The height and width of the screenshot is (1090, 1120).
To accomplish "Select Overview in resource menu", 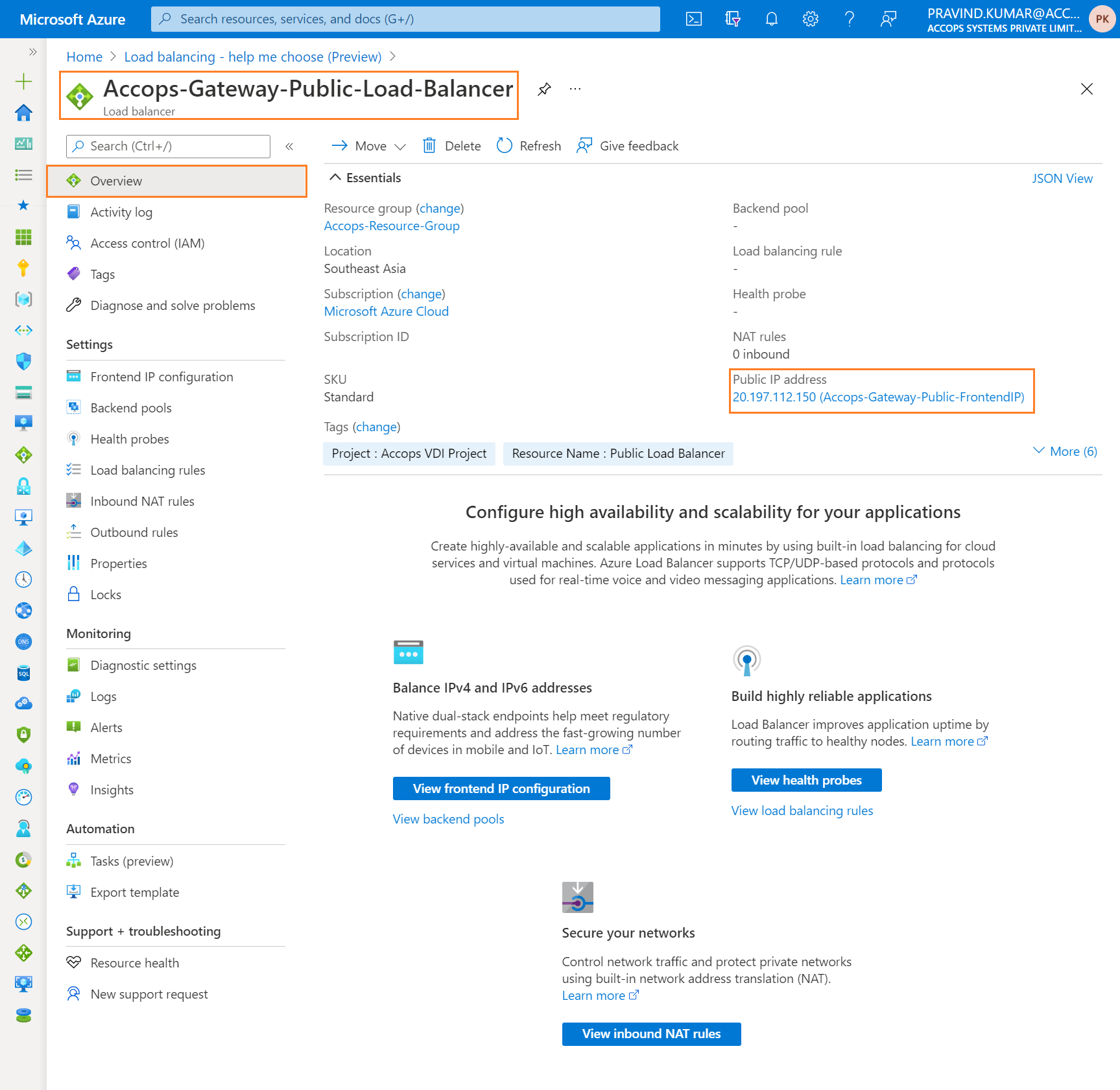I will coord(176,181).
